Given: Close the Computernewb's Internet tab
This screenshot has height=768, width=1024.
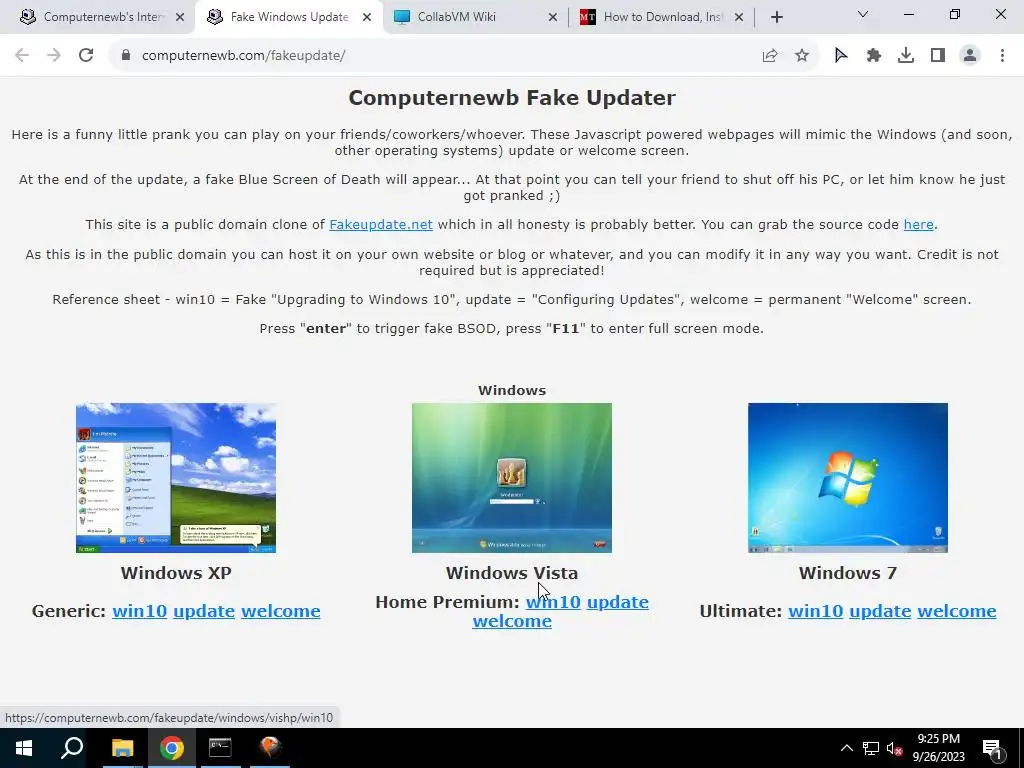Looking at the screenshot, I should tap(180, 17).
